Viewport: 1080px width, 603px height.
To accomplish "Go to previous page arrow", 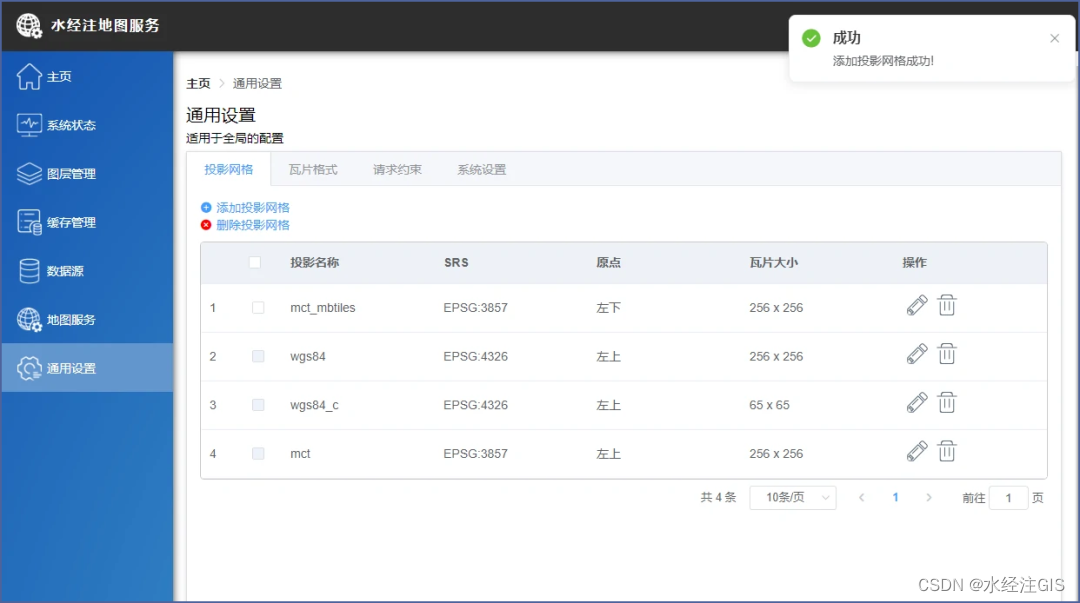I will coord(861,498).
